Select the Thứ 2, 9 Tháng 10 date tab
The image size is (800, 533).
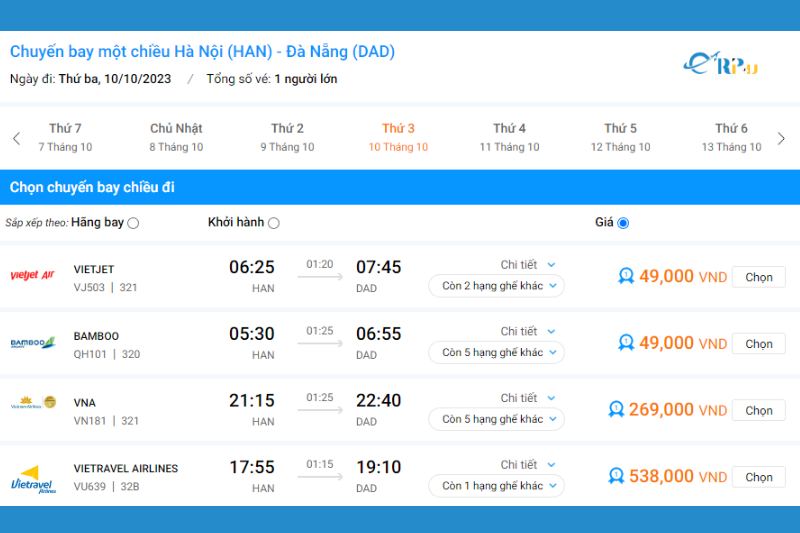(x=287, y=138)
